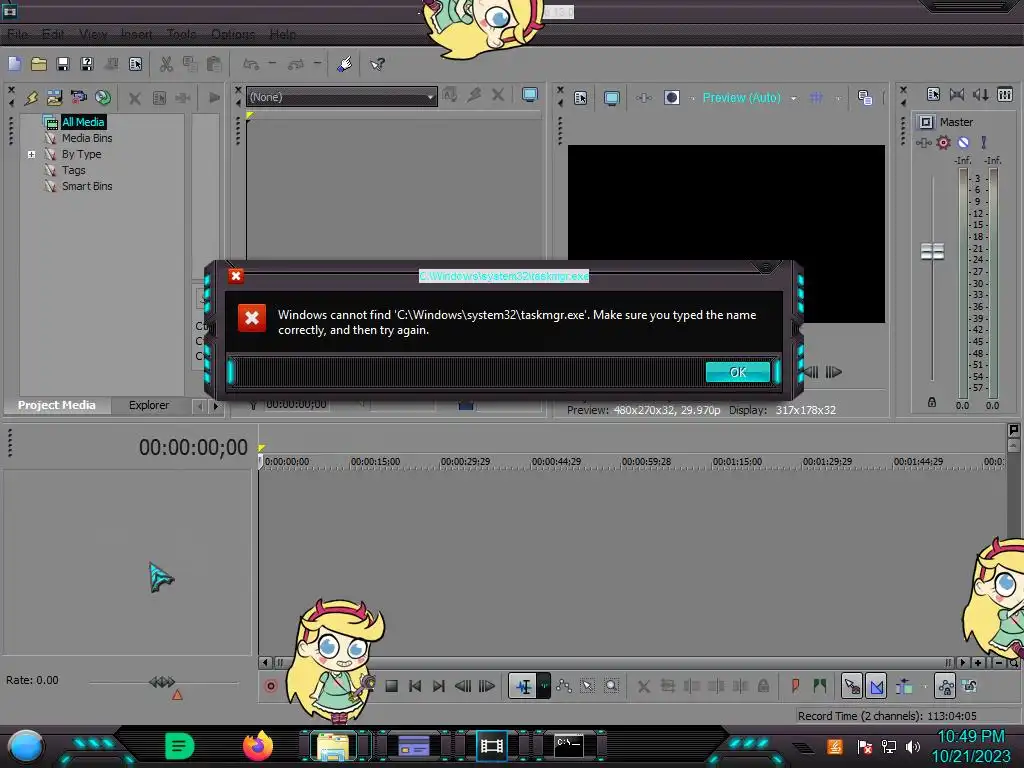
Task: Expand the By Type tree node
Action: coord(31,154)
